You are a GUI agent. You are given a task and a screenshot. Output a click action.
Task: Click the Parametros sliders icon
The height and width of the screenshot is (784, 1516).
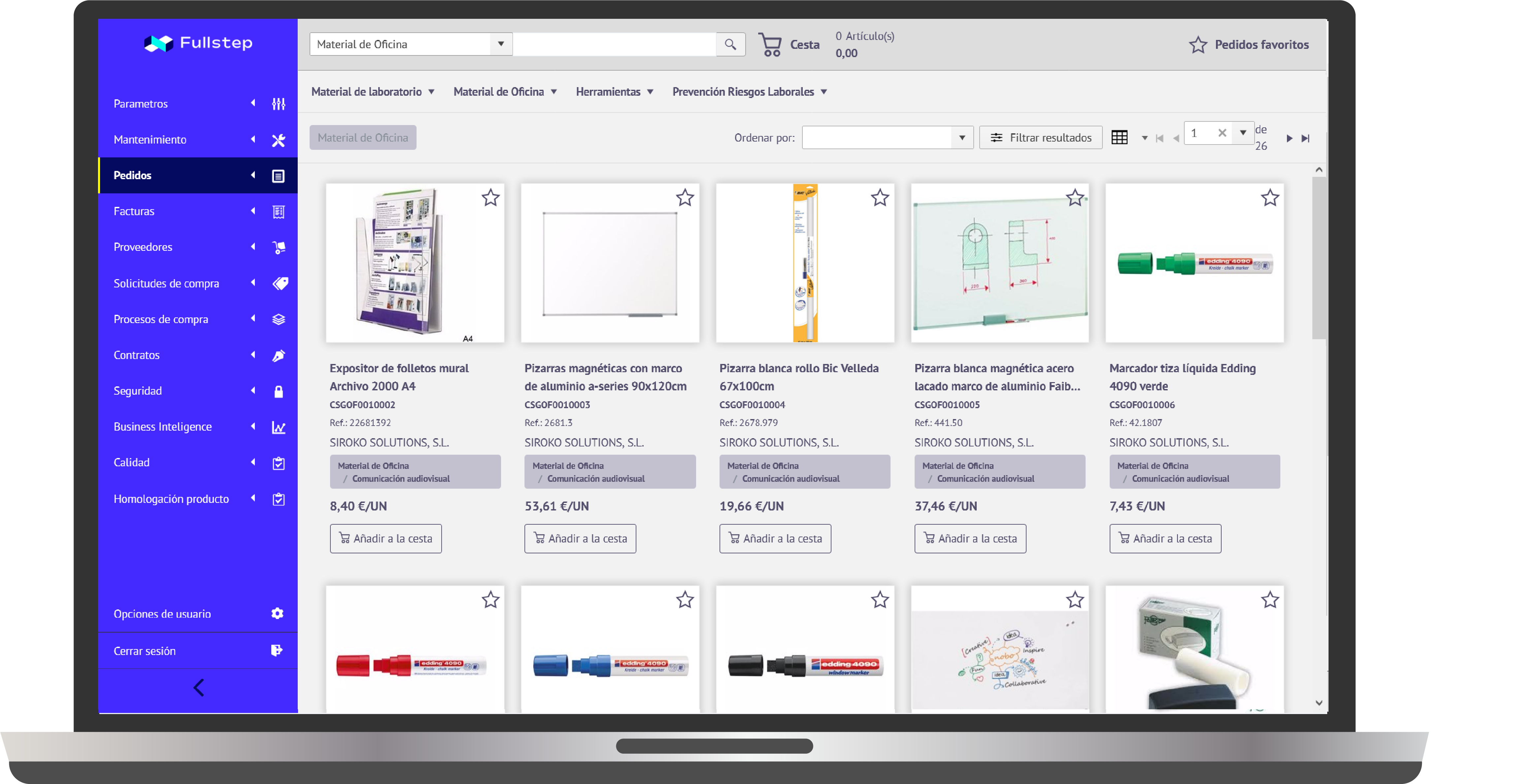pyautogui.click(x=278, y=104)
